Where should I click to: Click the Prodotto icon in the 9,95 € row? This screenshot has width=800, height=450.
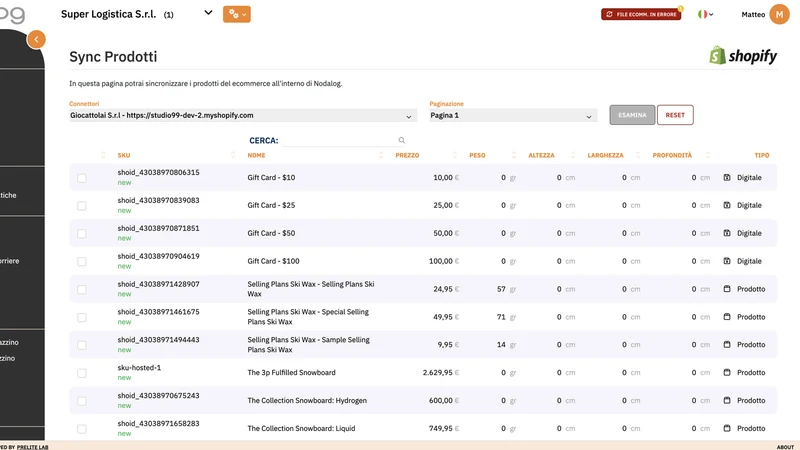[727, 345]
